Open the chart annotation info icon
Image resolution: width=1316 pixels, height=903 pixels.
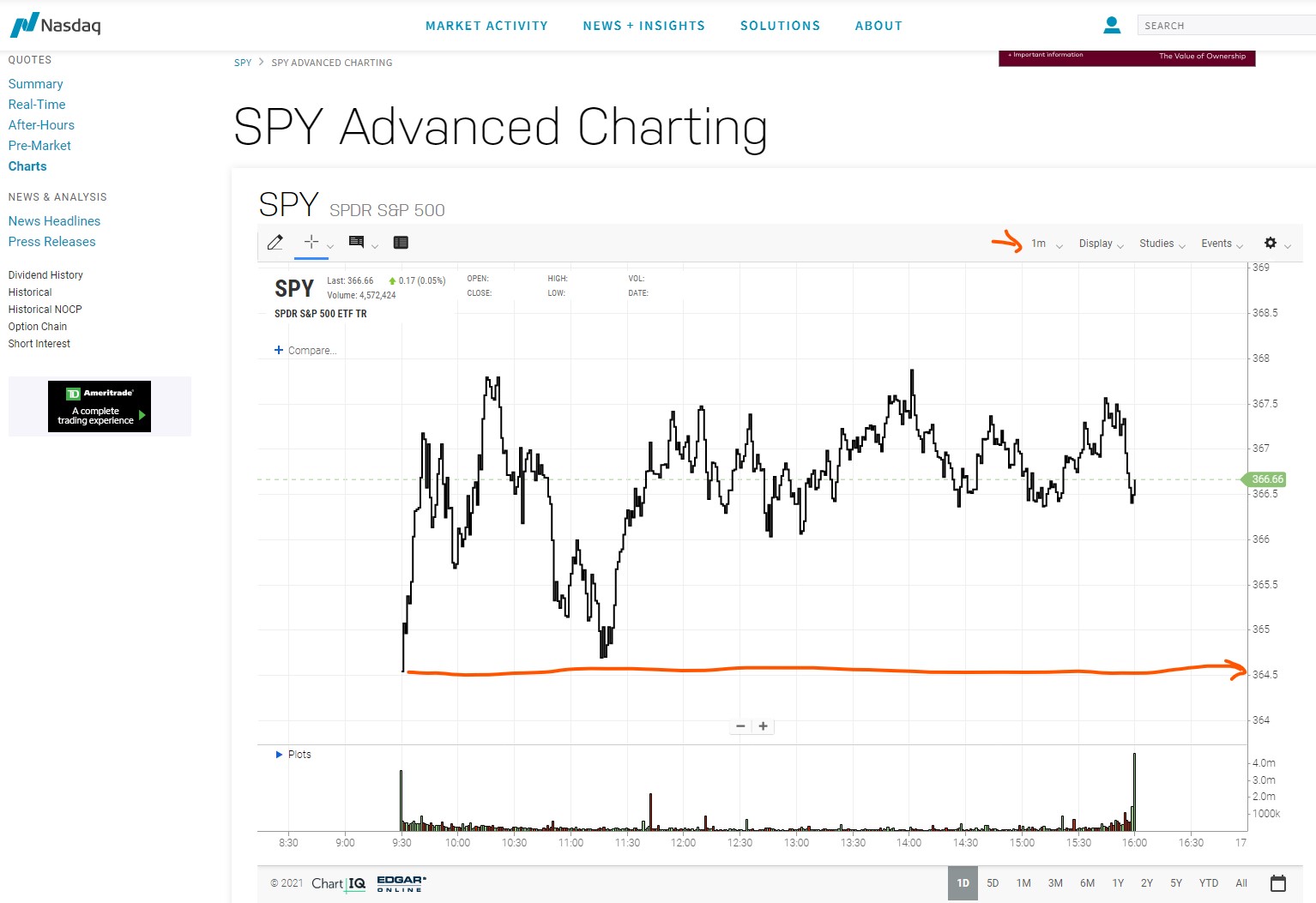pos(356,242)
